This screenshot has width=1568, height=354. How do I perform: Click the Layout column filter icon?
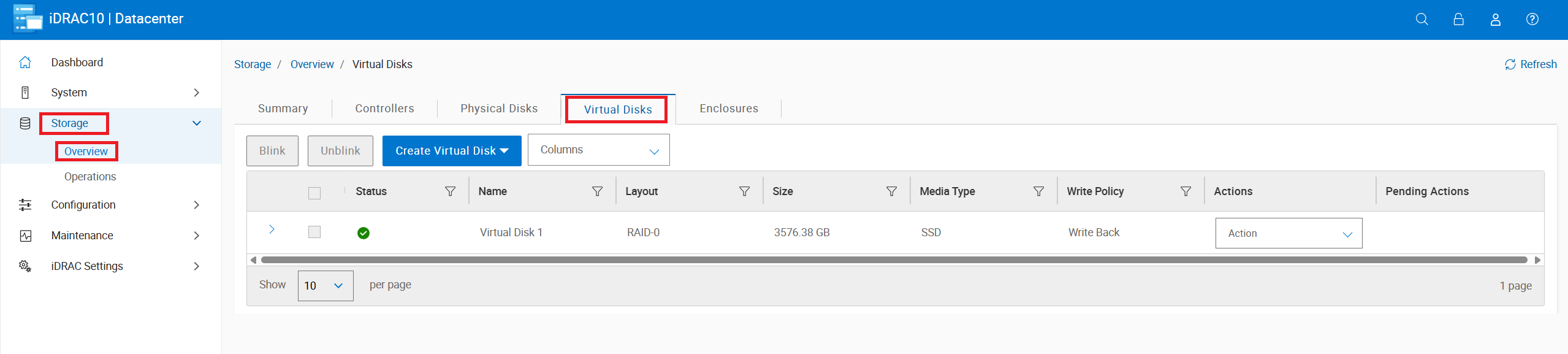pyautogui.click(x=744, y=191)
